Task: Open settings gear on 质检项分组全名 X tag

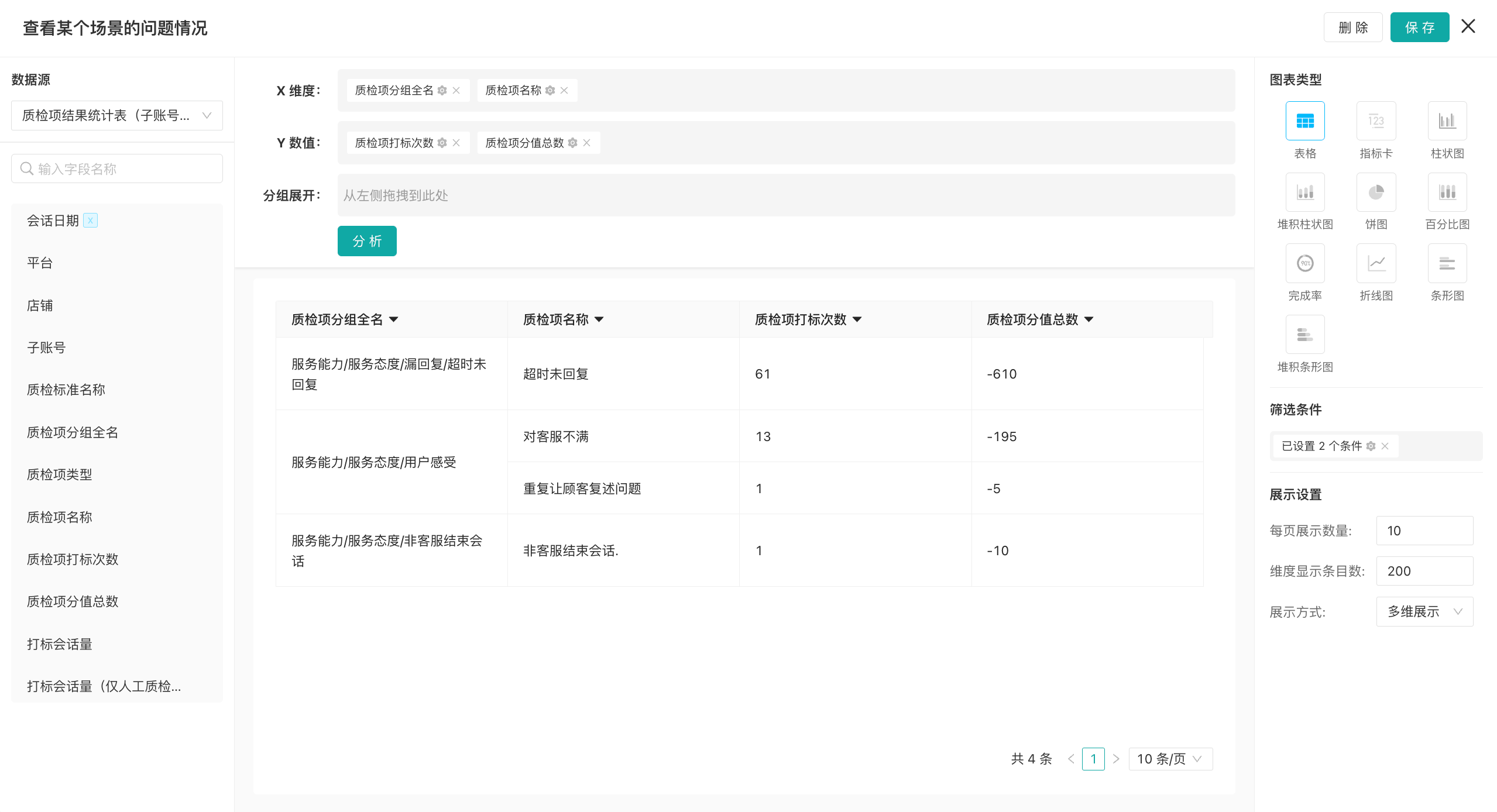Action: click(442, 91)
